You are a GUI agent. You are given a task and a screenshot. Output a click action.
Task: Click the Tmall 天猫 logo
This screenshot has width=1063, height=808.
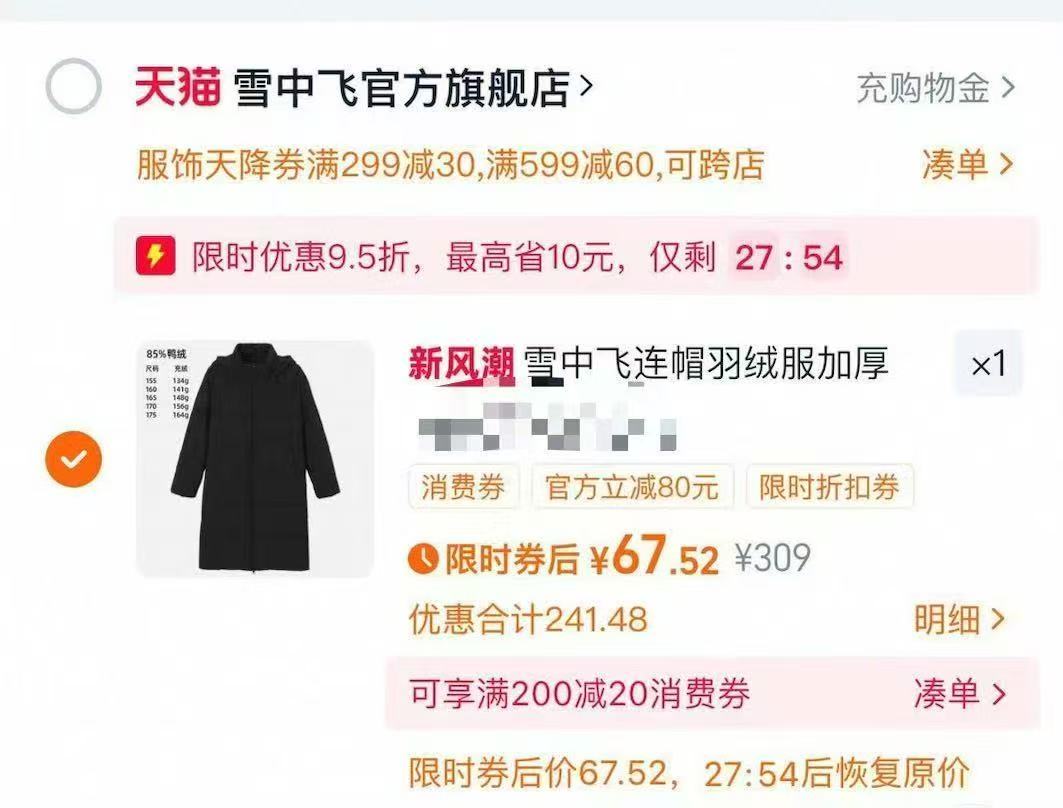178,87
